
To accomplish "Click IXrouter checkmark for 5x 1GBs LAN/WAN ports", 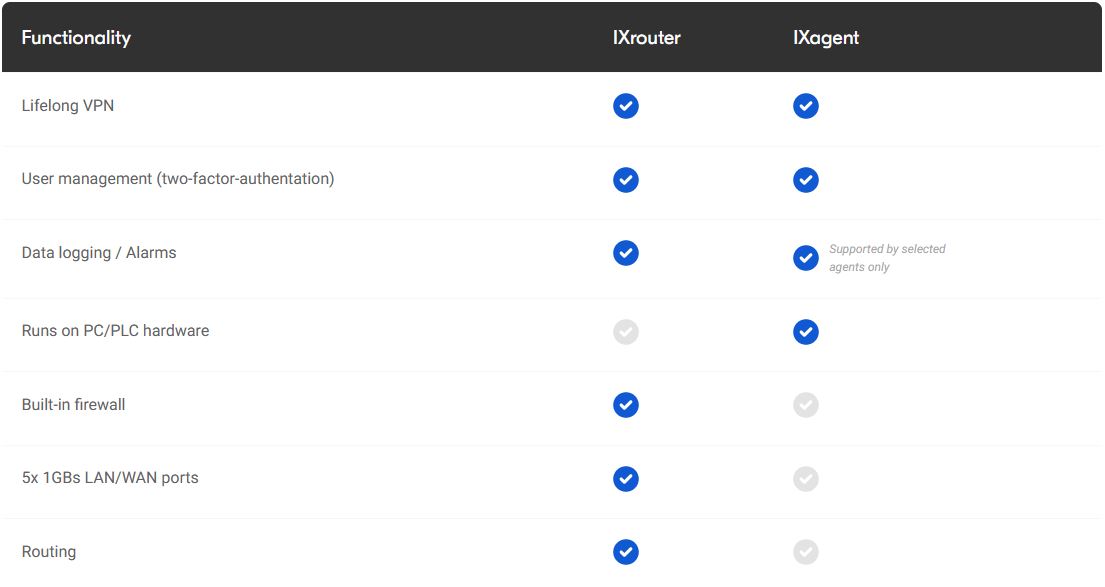I will [626, 478].
